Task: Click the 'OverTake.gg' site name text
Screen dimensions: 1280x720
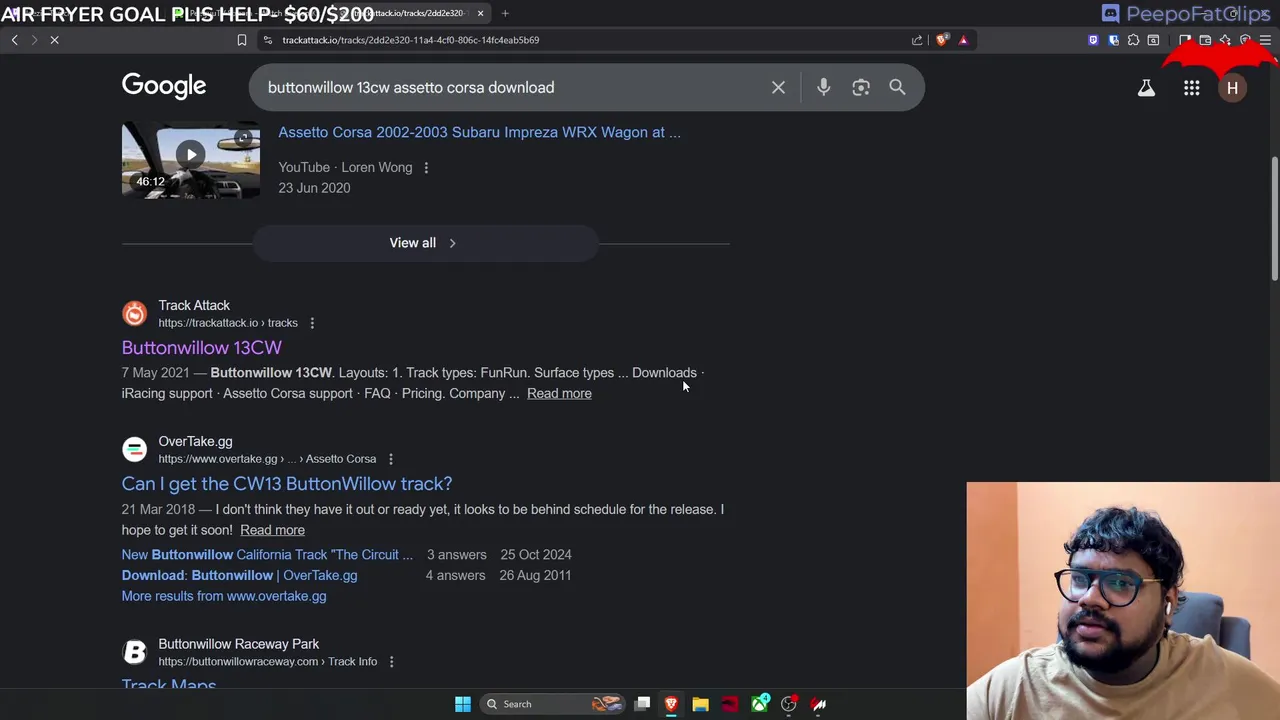Action: coord(195,441)
